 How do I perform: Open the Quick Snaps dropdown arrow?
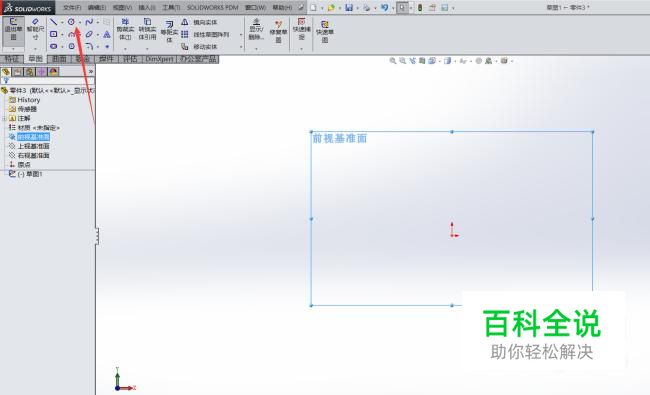click(x=301, y=49)
